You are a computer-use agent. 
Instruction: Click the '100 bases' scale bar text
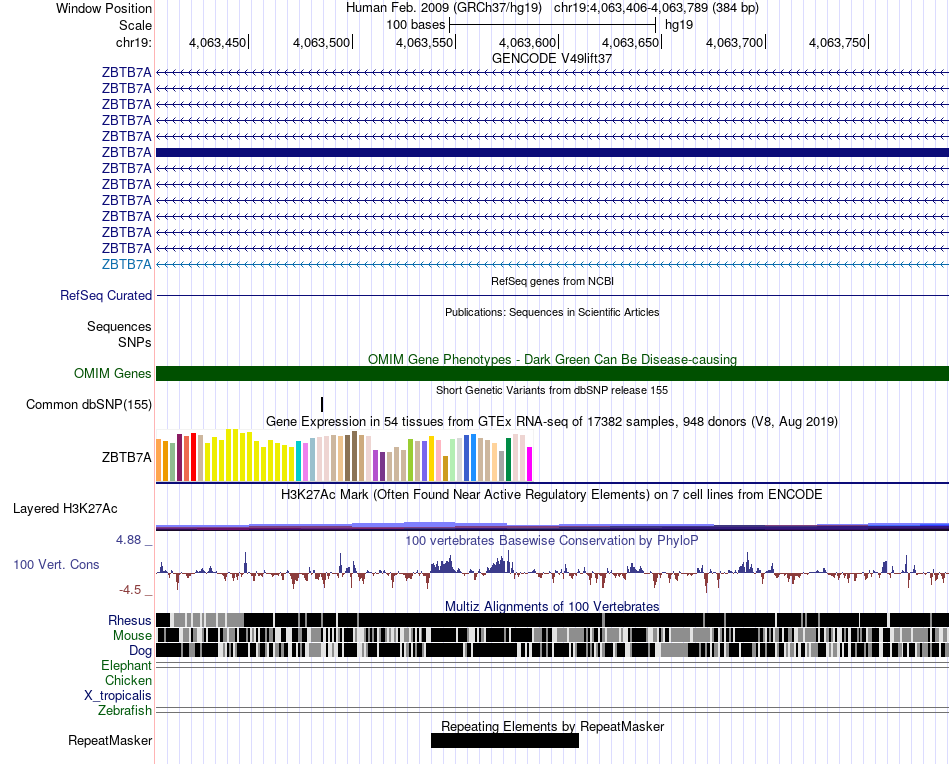(416, 25)
